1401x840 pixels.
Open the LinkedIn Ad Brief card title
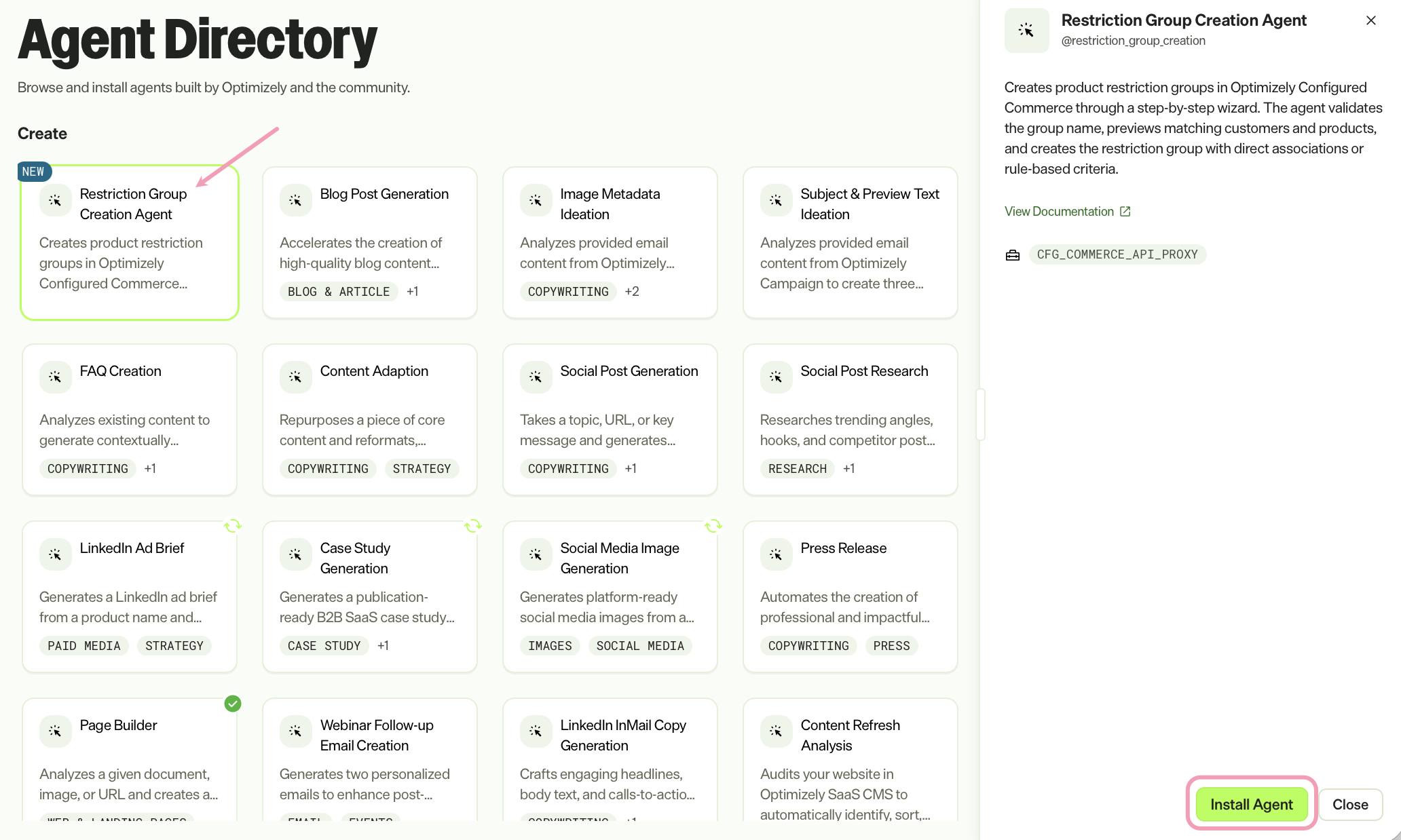[x=132, y=548]
